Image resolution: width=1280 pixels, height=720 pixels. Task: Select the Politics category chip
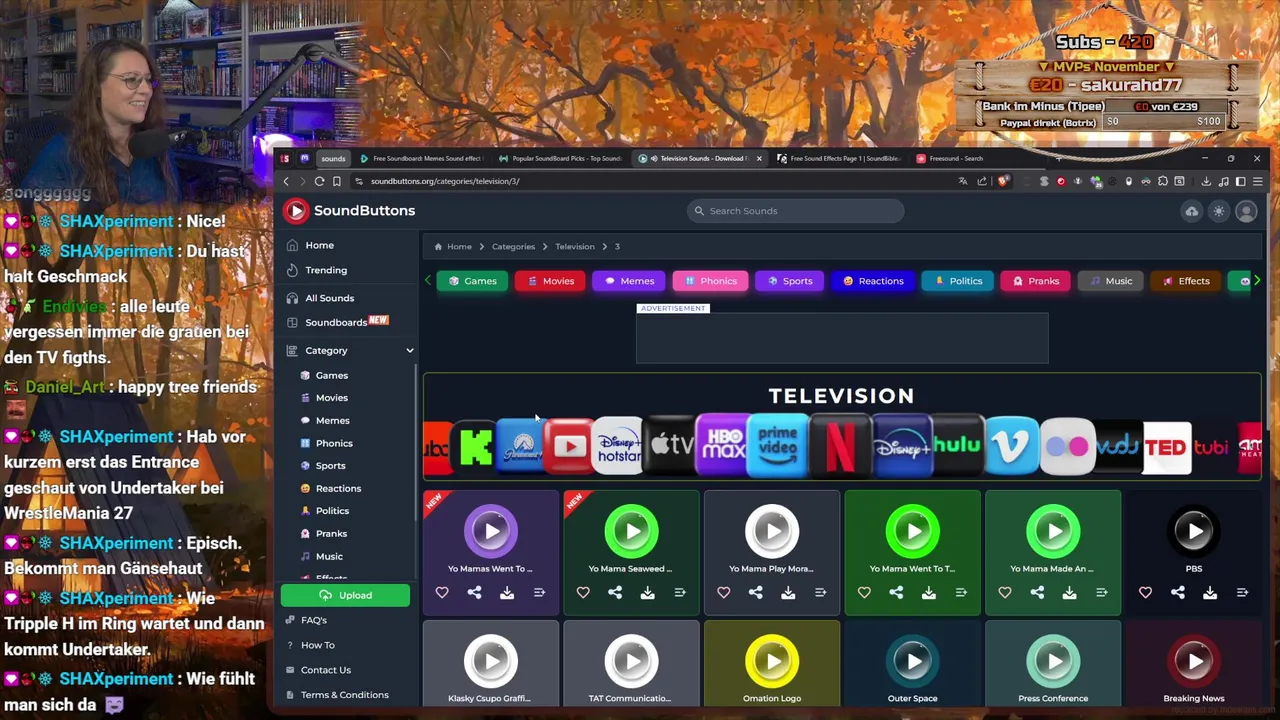(958, 281)
